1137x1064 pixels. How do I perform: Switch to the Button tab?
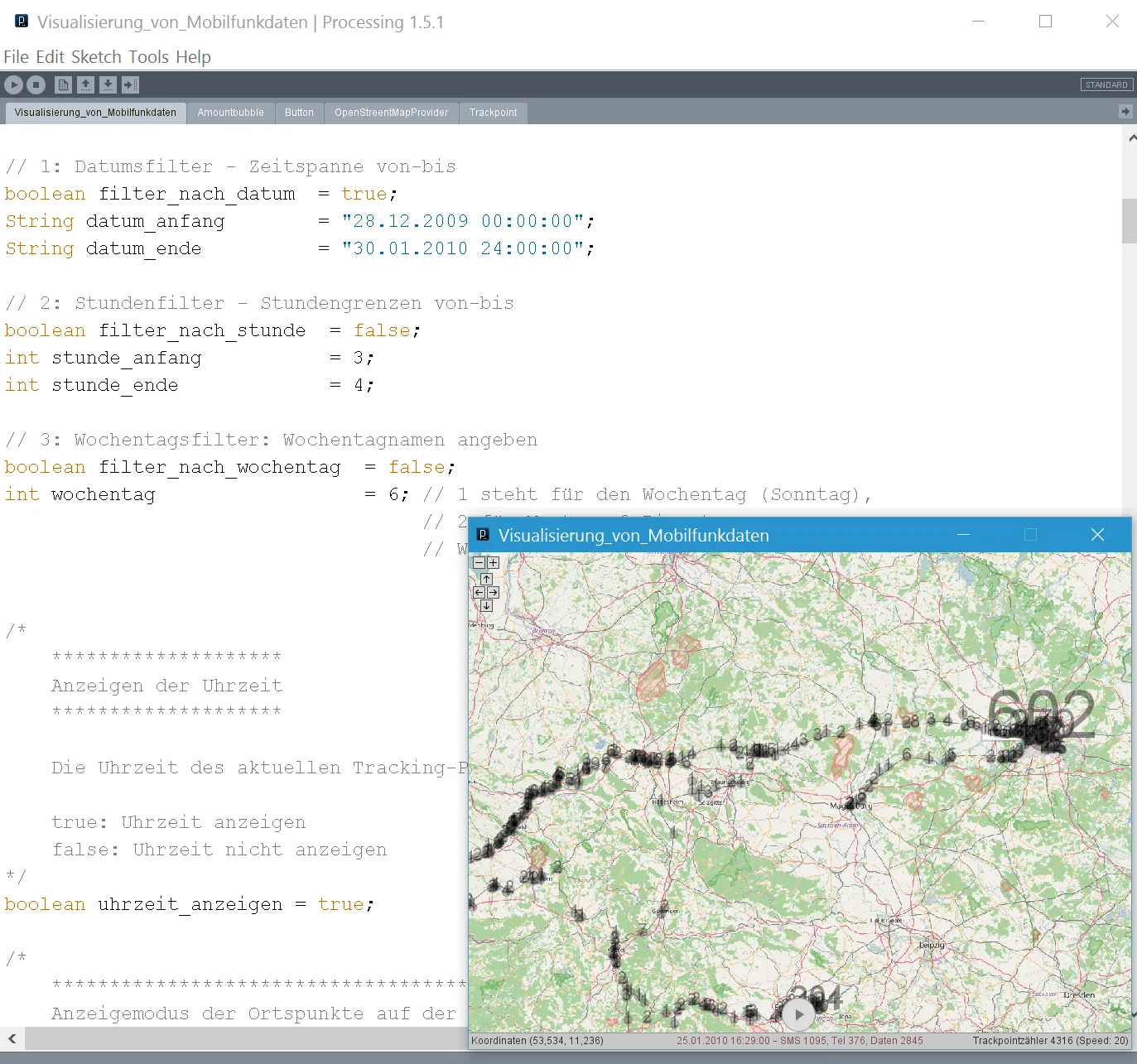(x=299, y=113)
